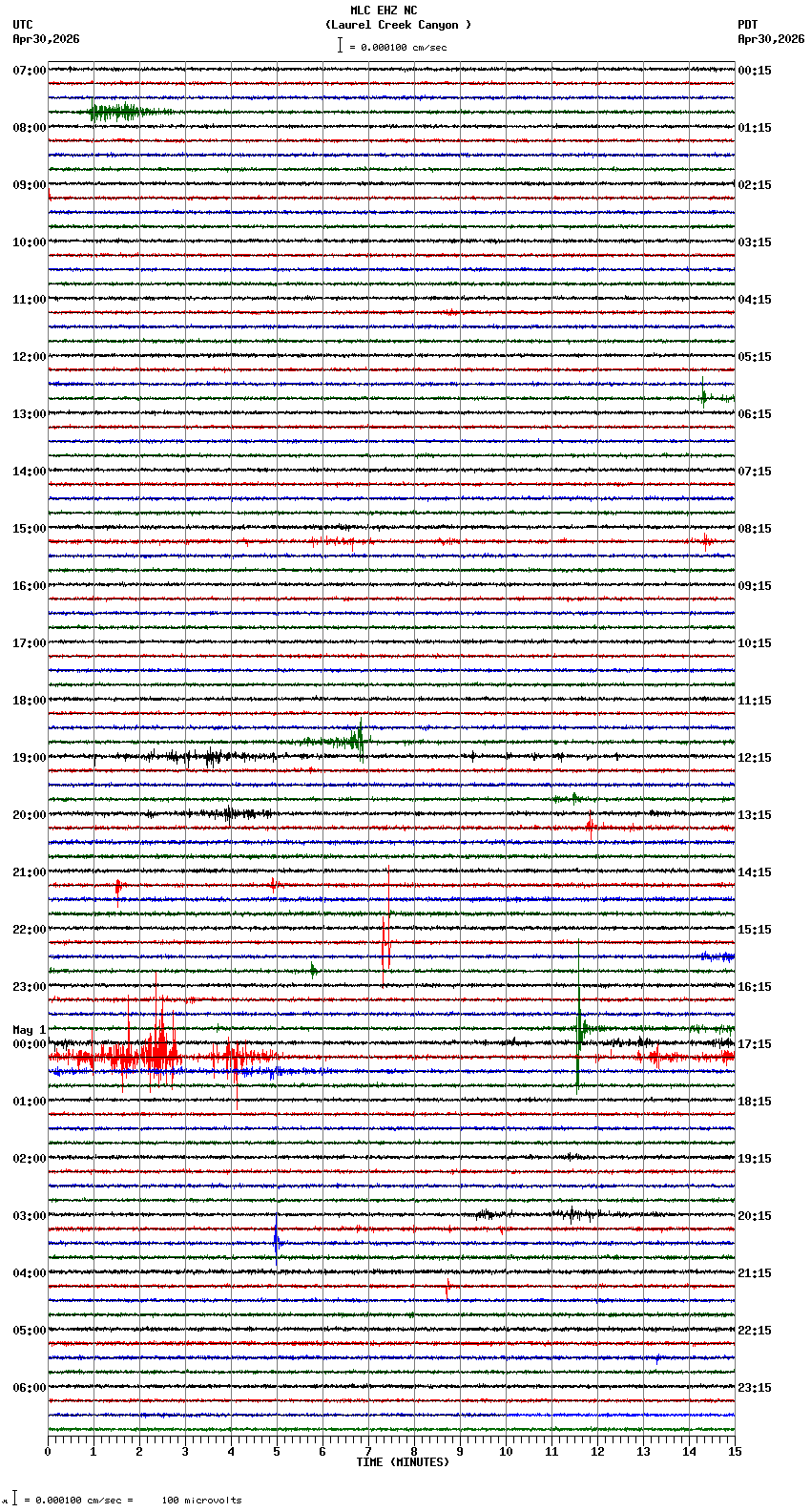Click the 03:00 UTC row label

pos(30,1216)
